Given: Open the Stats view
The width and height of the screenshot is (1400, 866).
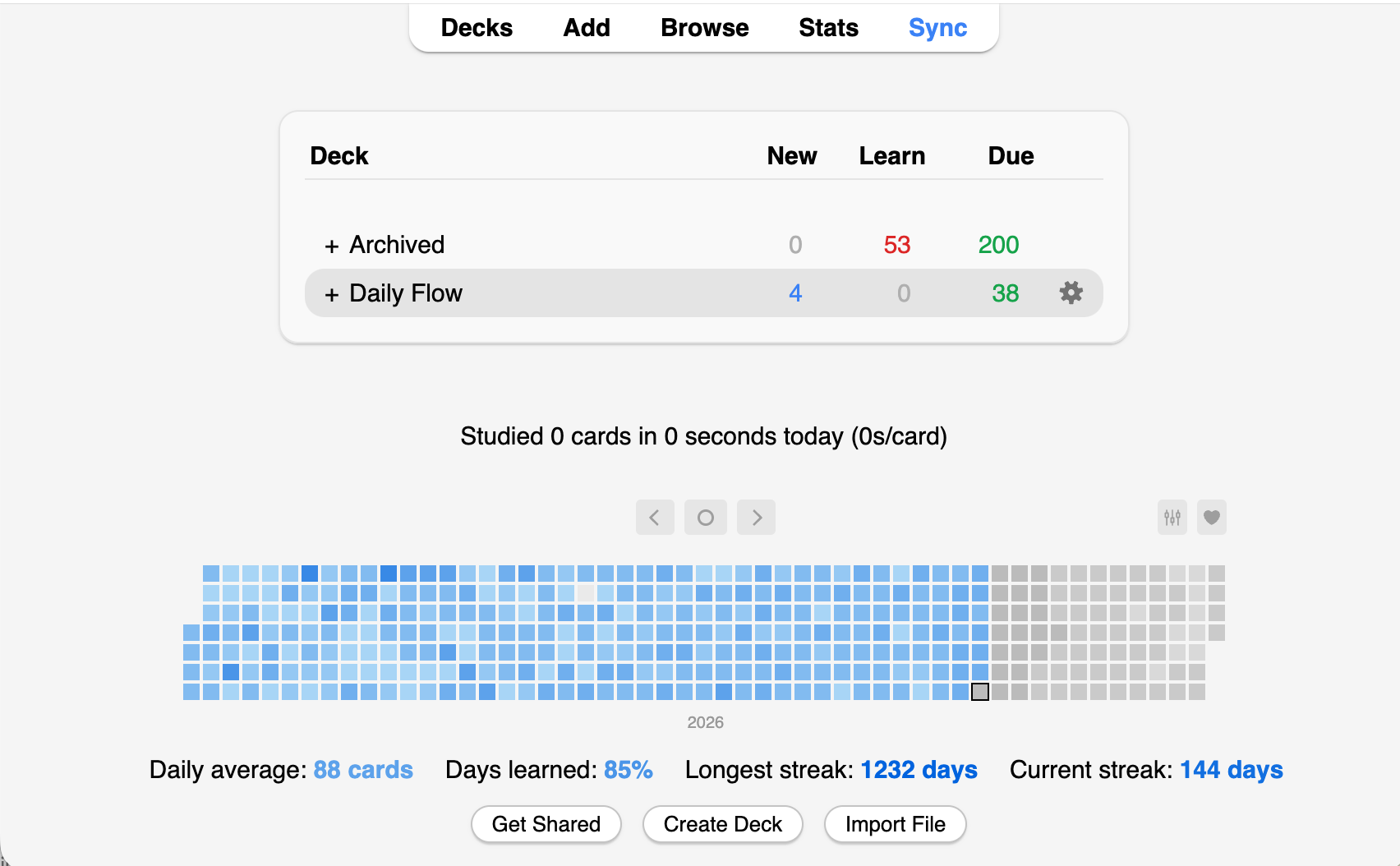Looking at the screenshot, I should [x=828, y=28].
